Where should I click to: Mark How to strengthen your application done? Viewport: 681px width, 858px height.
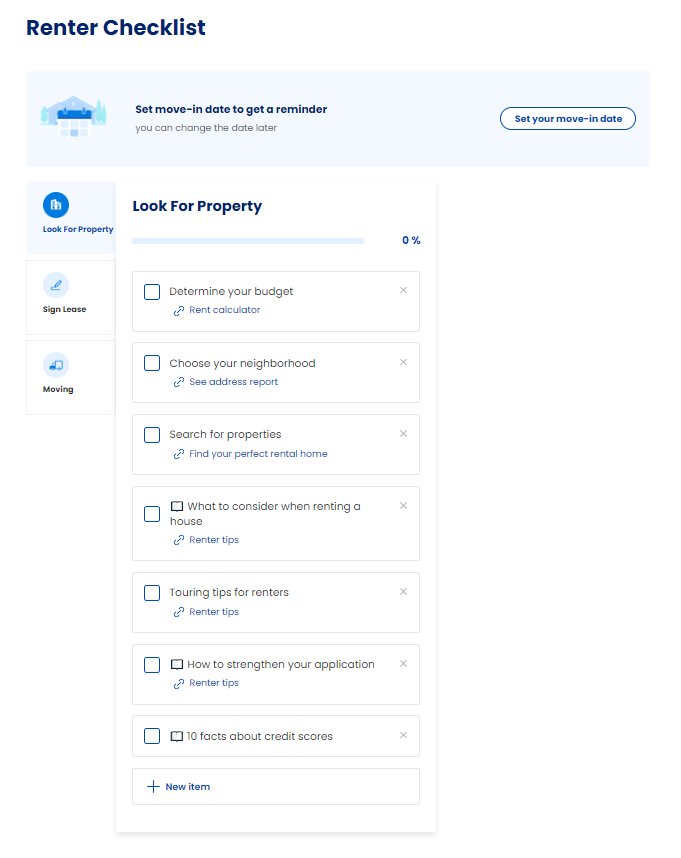pyautogui.click(x=152, y=665)
